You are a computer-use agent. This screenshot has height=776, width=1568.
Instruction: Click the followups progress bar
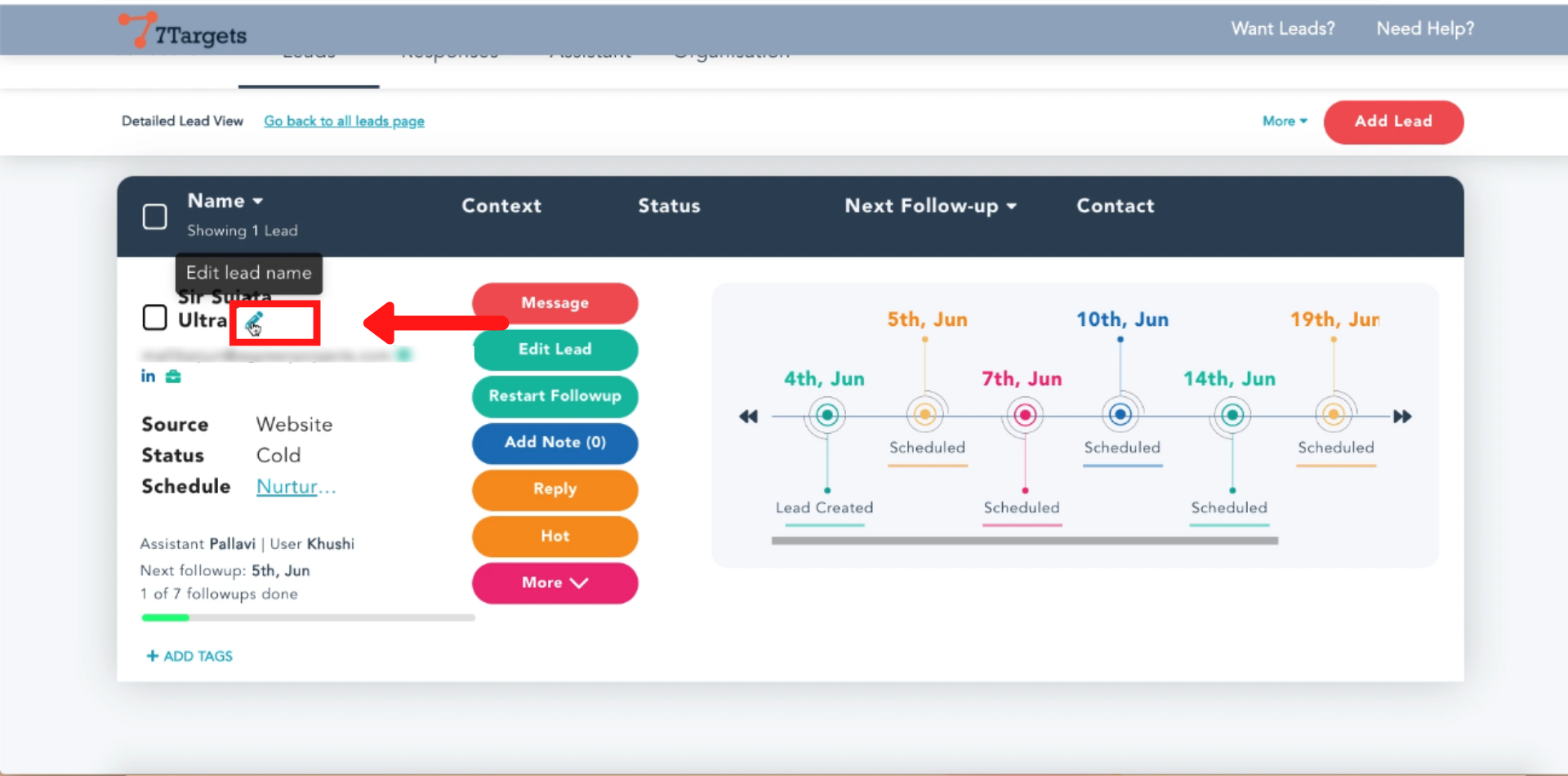(x=308, y=618)
